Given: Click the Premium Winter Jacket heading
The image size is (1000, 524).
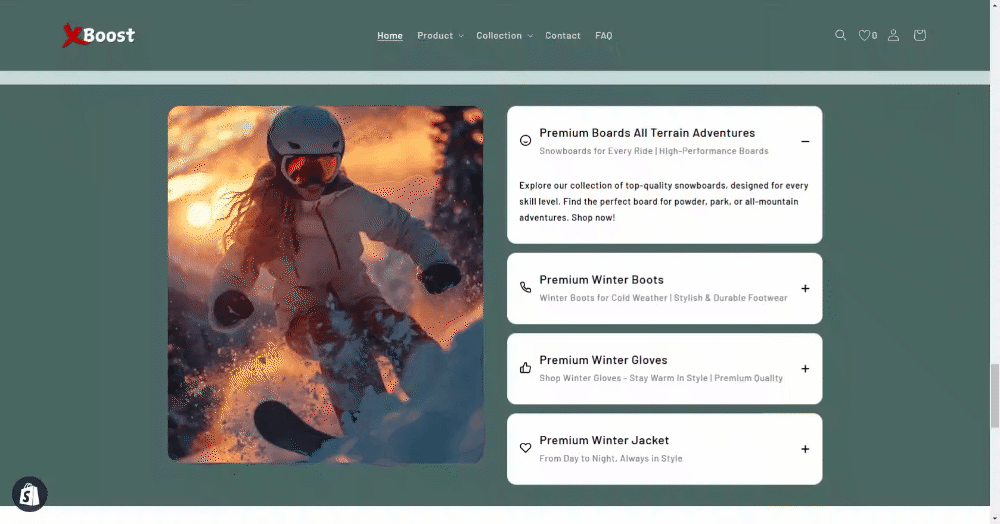Looking at the screenshot, I should pos(604,440).
